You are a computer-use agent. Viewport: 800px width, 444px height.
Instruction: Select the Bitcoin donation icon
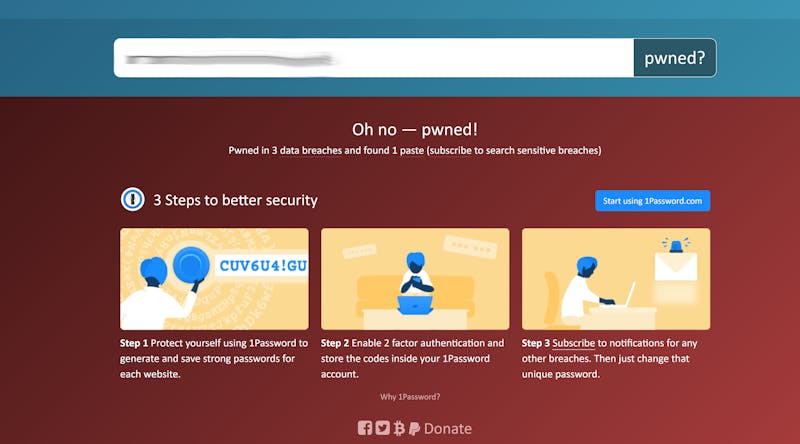399,428
